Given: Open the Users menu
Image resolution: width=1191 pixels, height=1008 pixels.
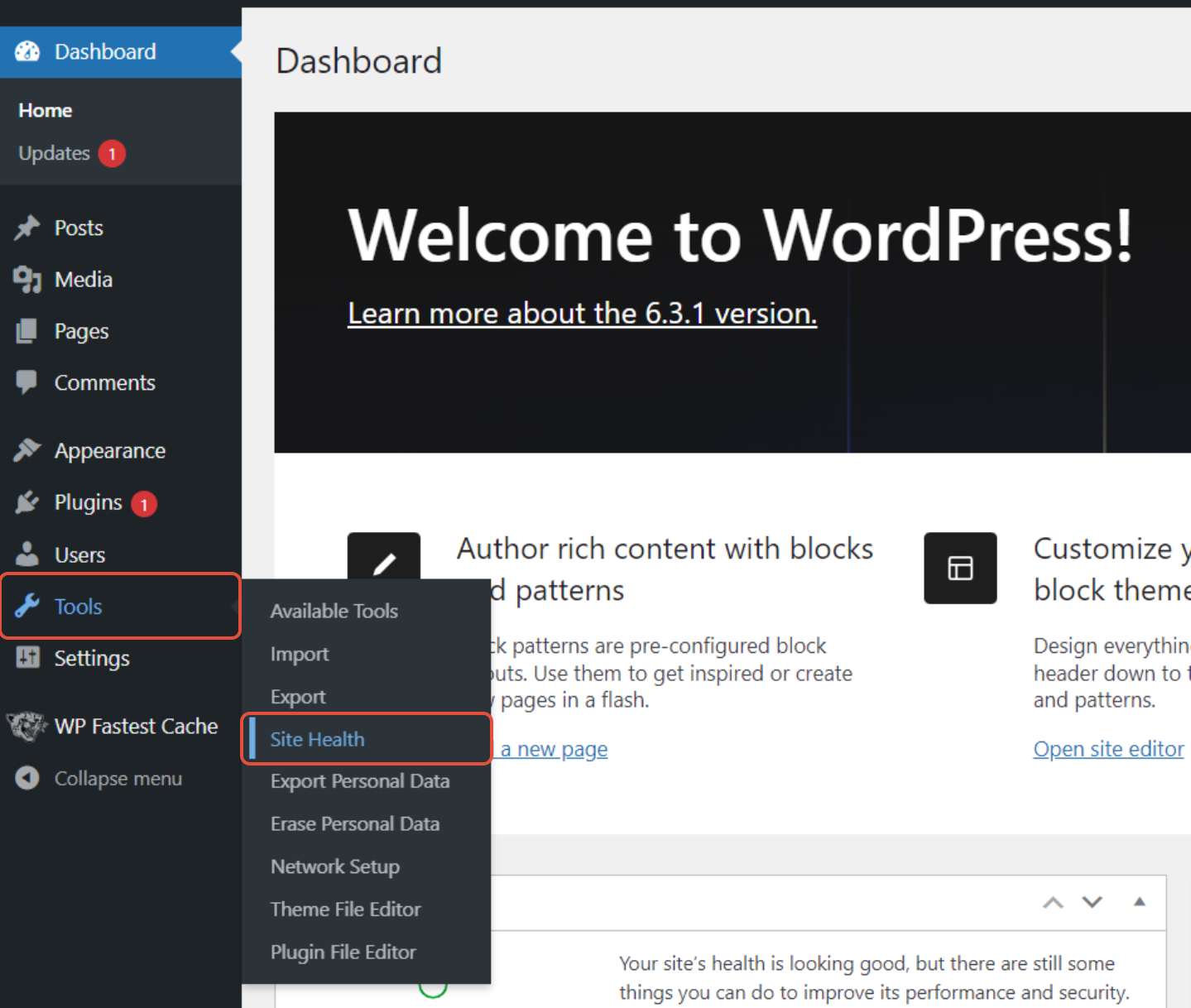Looking at the screenshot, I should tap(79, 554).
